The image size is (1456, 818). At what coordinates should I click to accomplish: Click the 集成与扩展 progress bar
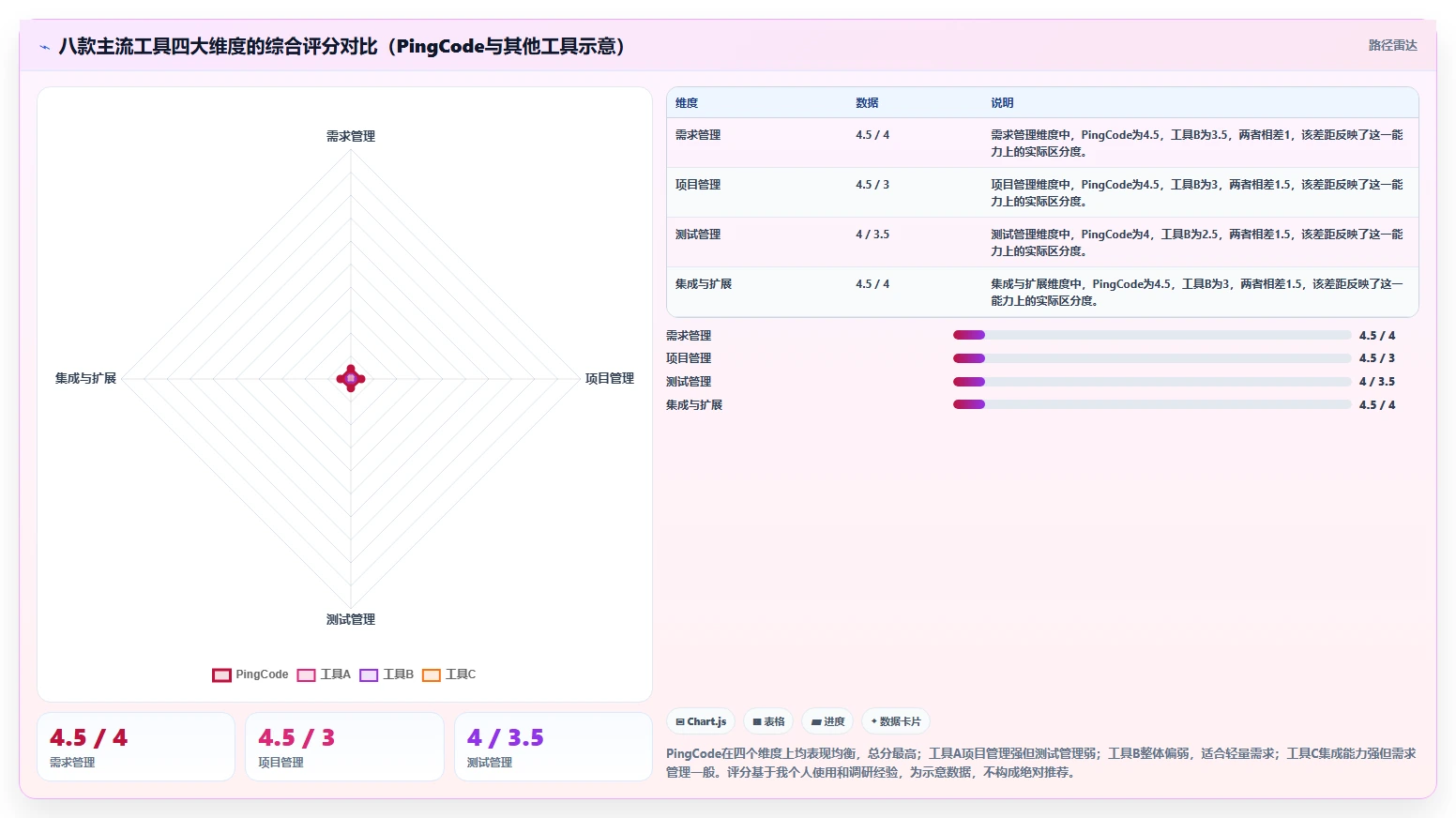(1152, 405)
